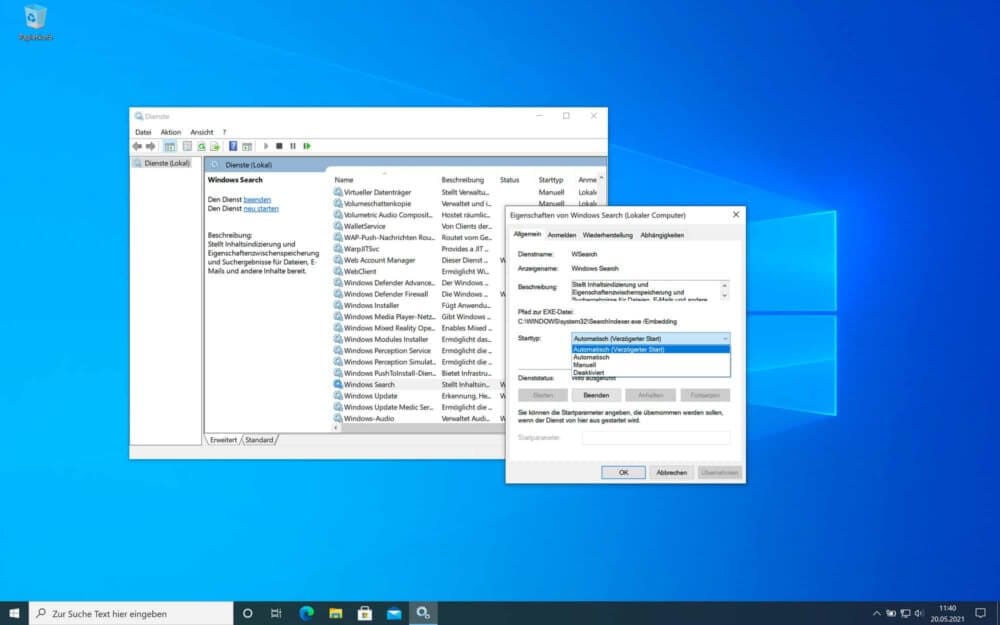Viewport: 1000px width, 625px height.
Task: Click the green refresh icon in the Dienste toolbar
Action: [x=202, y=146]
